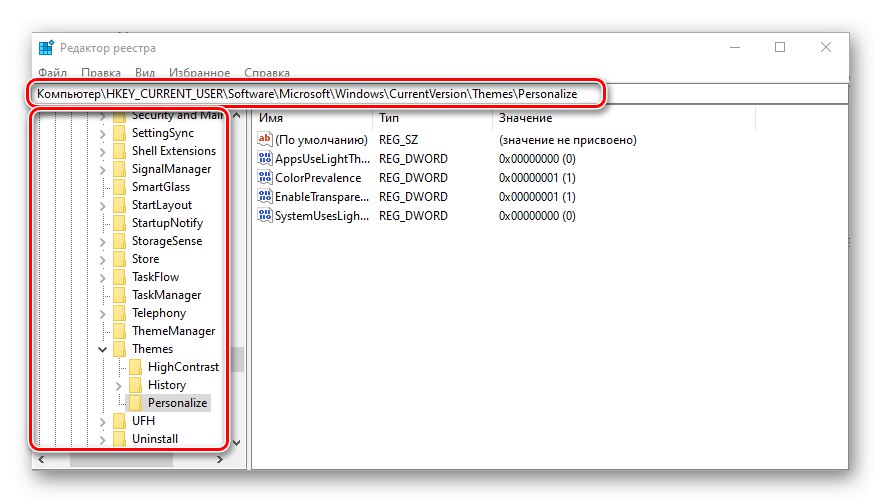The height and width of the screenshot is (503, 882).
Task: Select the Uninstall folder icon
Action: [x=119, y=439]
